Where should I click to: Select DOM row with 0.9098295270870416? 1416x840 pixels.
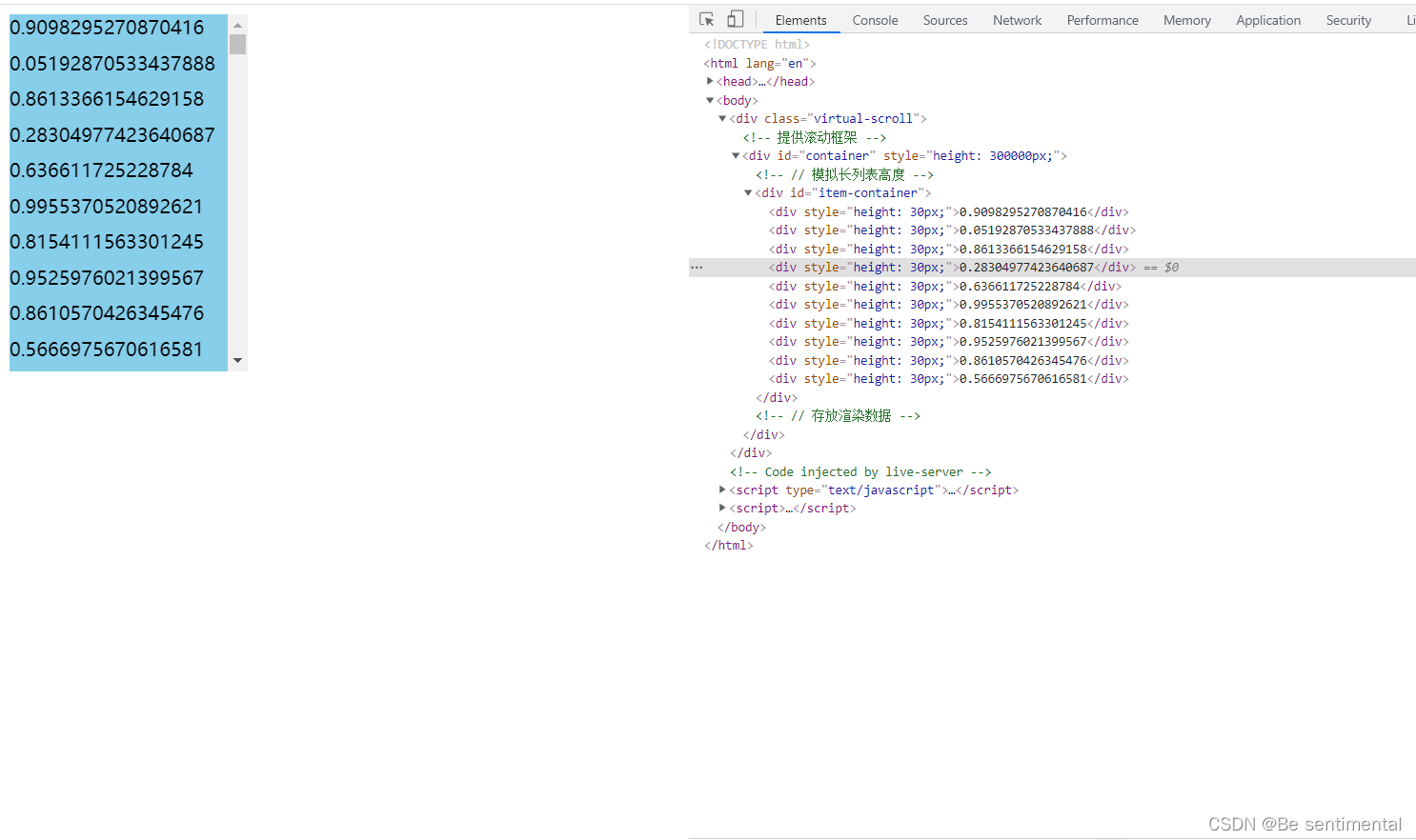point(948,211)
